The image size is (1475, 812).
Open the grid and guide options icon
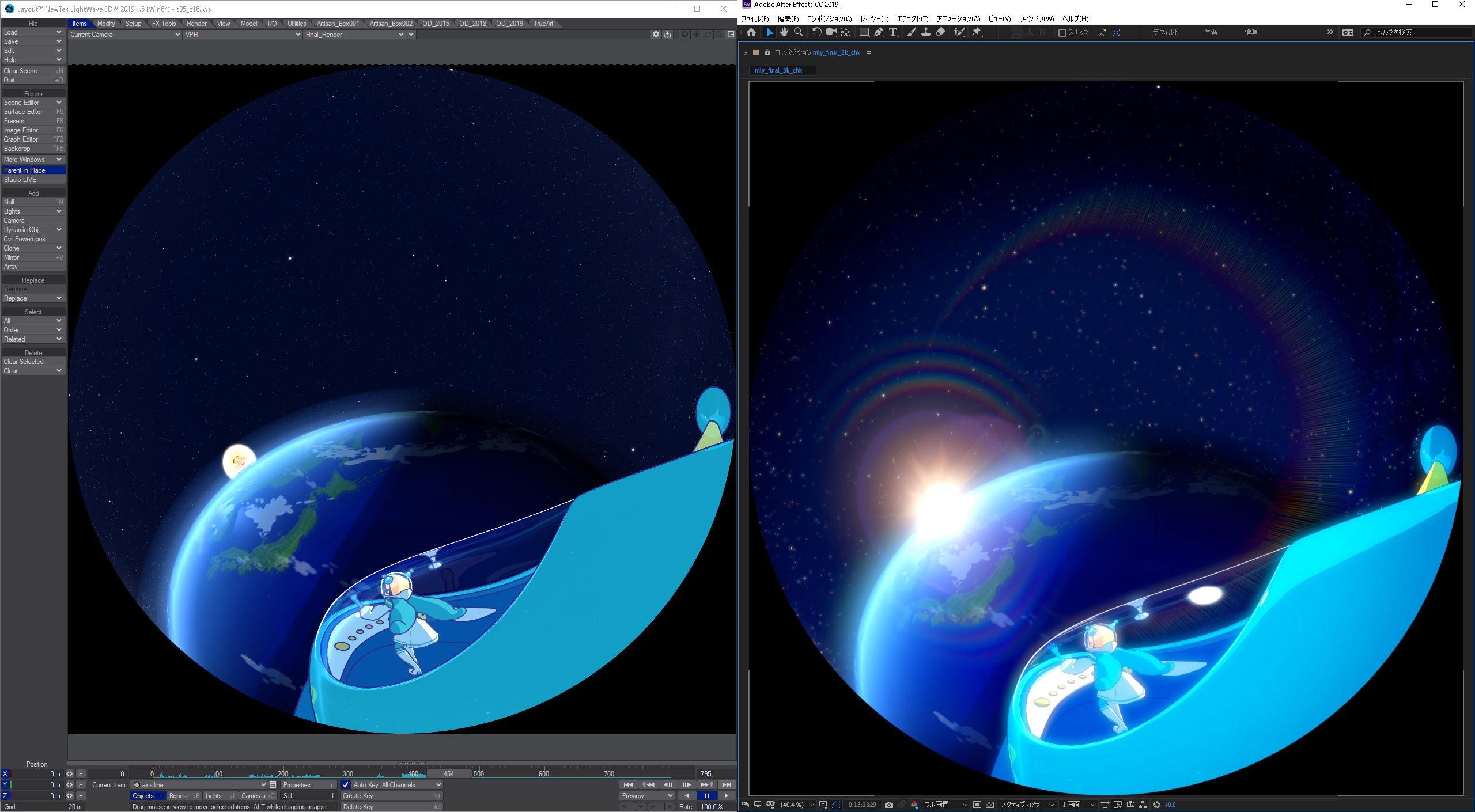tap(823, 805)
